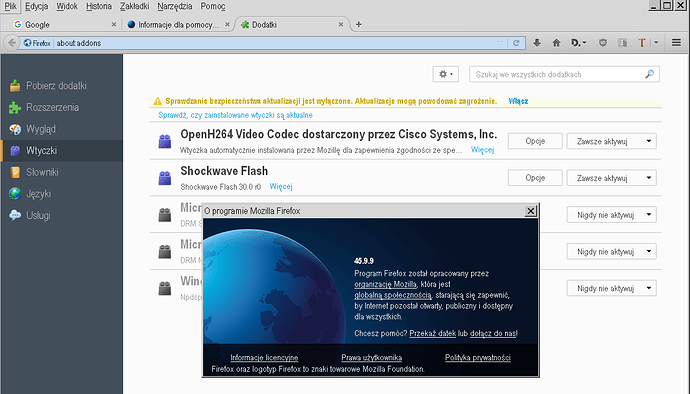Viewport: 690px width, 394px height.
Task: Click the Opcje button for Shockwave Flash
Action: pos(535,178)
